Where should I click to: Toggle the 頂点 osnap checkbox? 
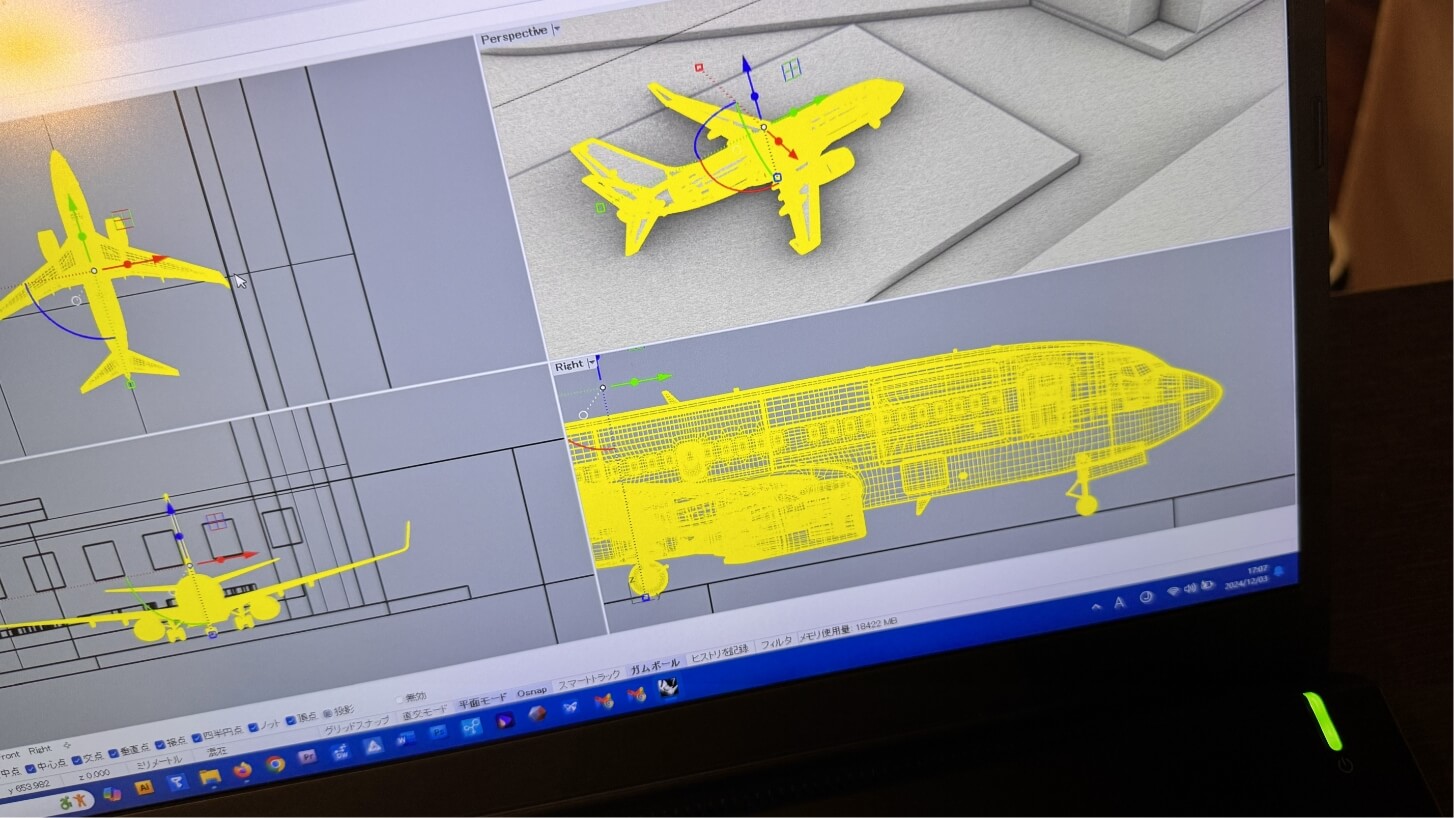290,719
